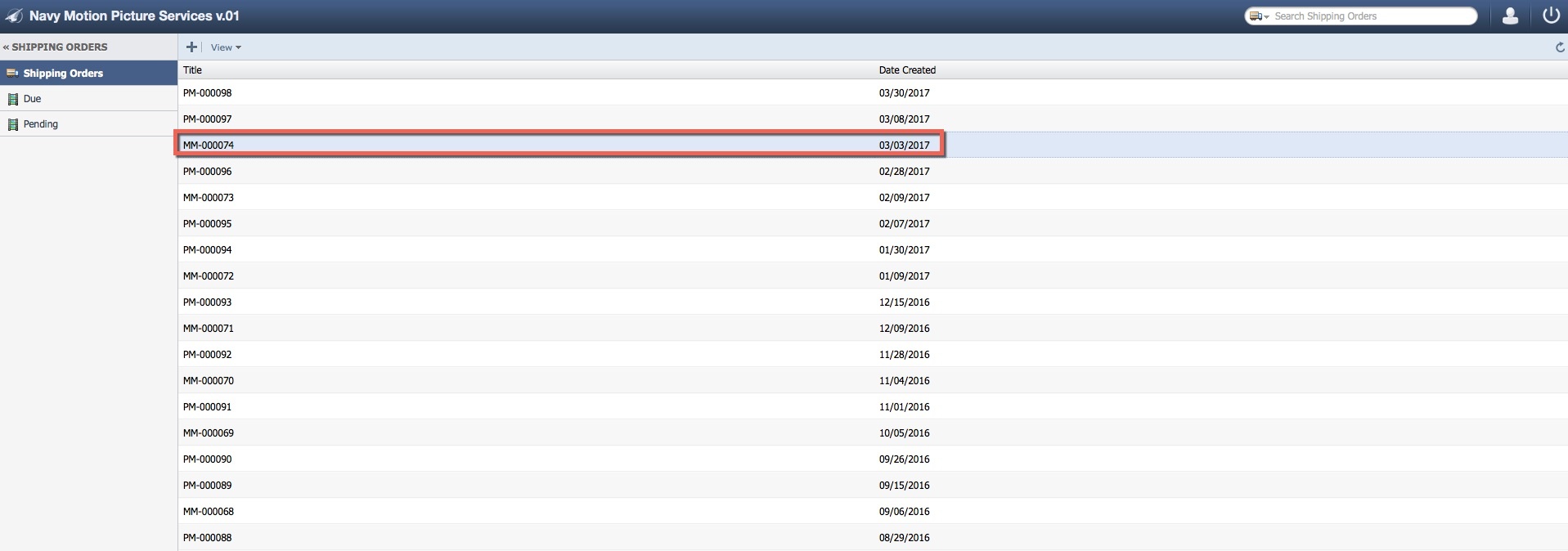Screen dimensions: 1568x551
Task: Open shipping order MM-000072
Action: (209, 276)
